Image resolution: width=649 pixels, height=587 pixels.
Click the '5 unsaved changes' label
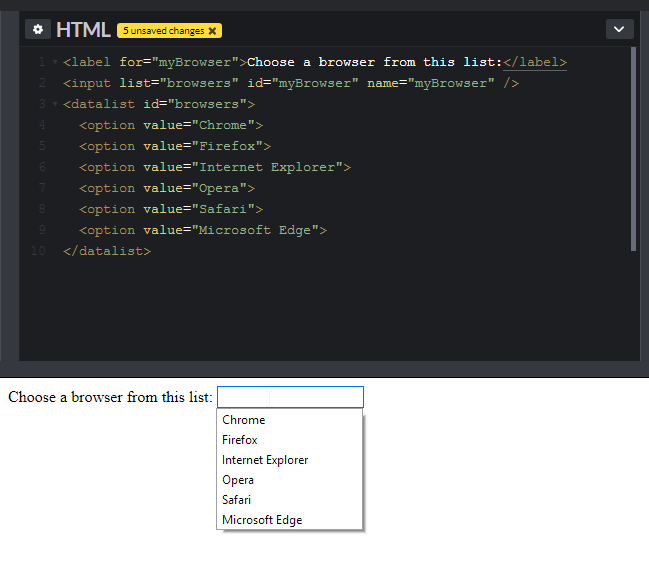tap(163, 31)
